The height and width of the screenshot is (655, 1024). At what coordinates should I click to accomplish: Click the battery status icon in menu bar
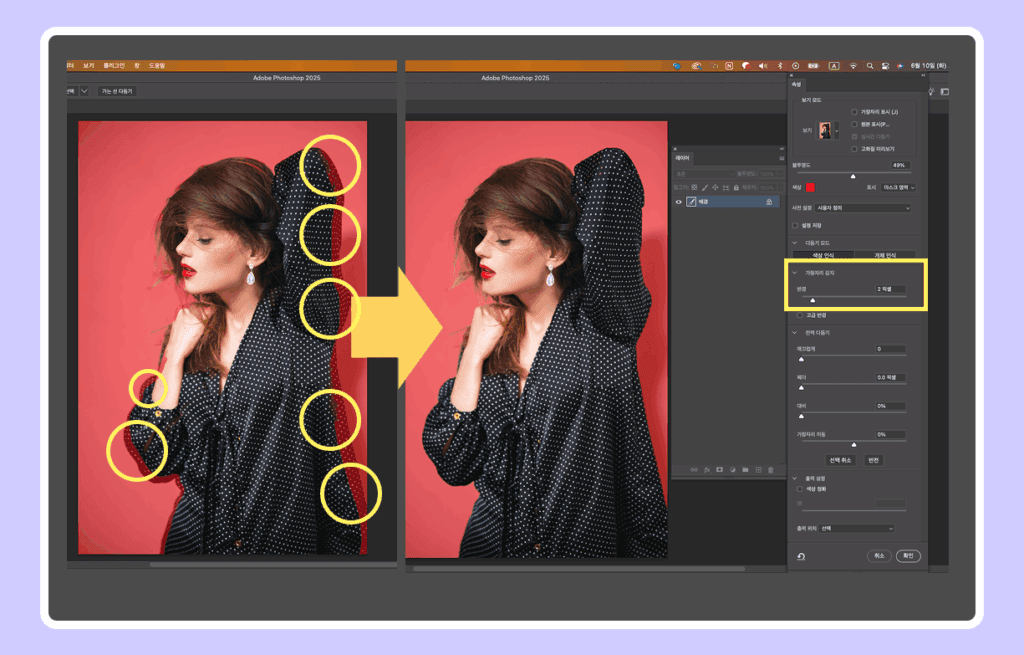click(x=813, y=66)
